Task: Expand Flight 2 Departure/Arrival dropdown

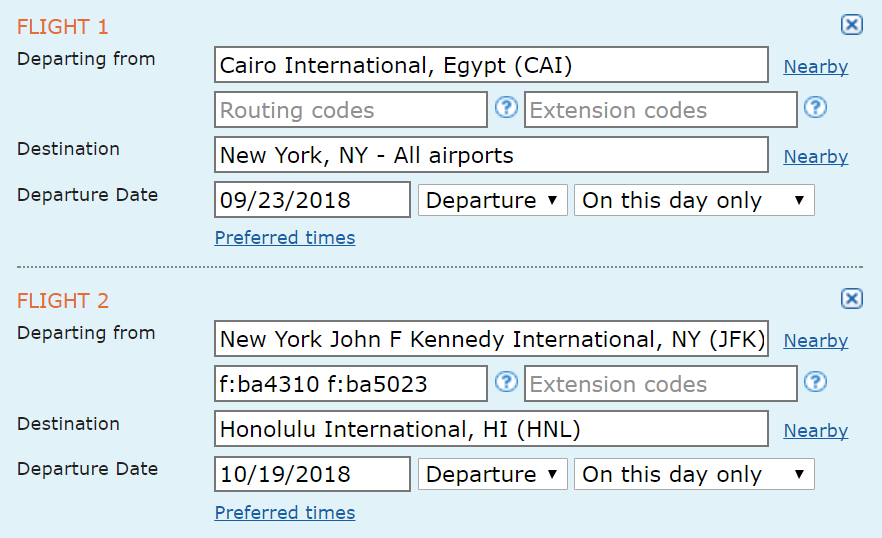Action: pyautogui.click(x=493, y=474)
